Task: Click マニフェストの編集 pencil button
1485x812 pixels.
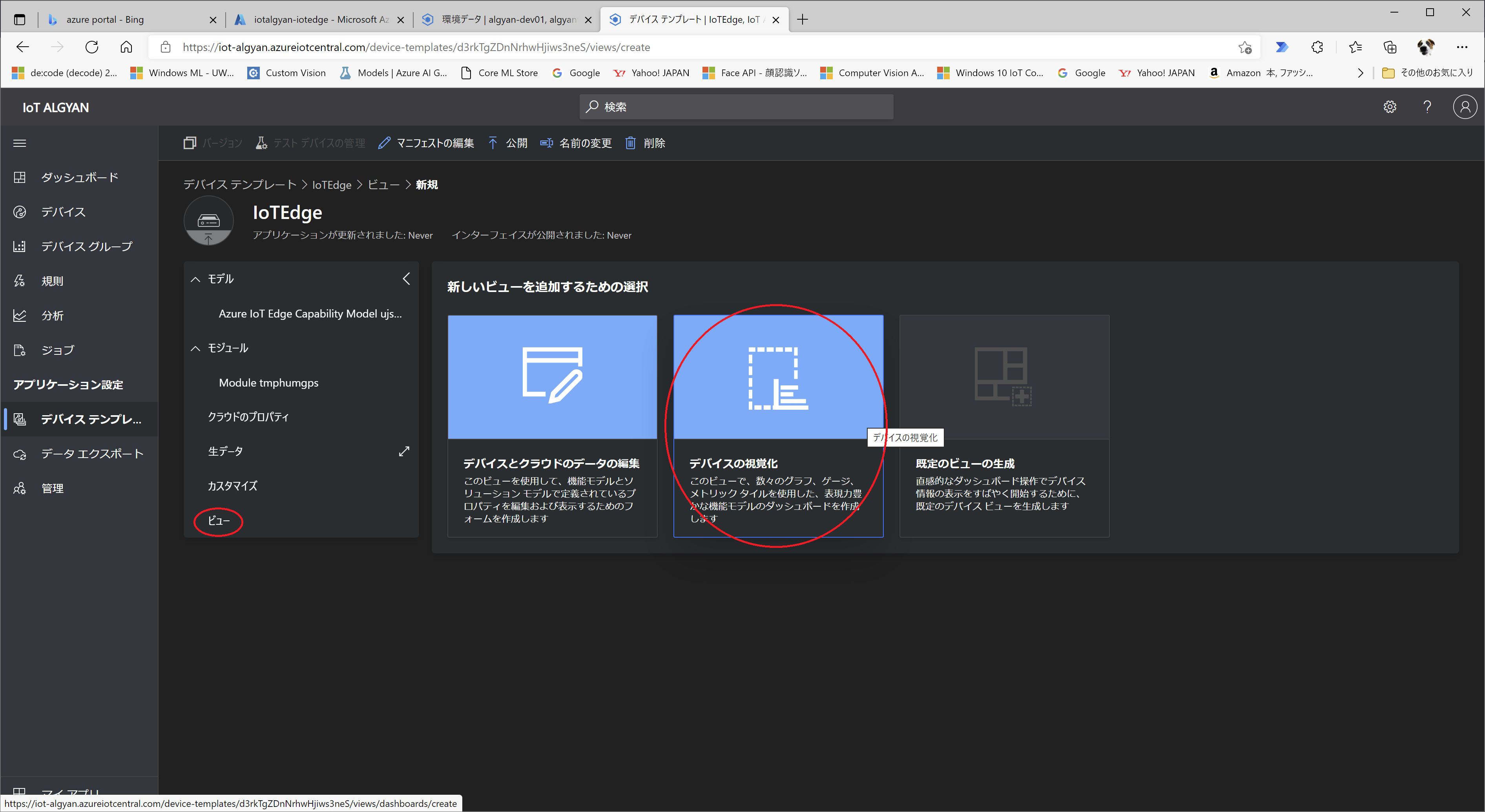Action: (426, 143)
